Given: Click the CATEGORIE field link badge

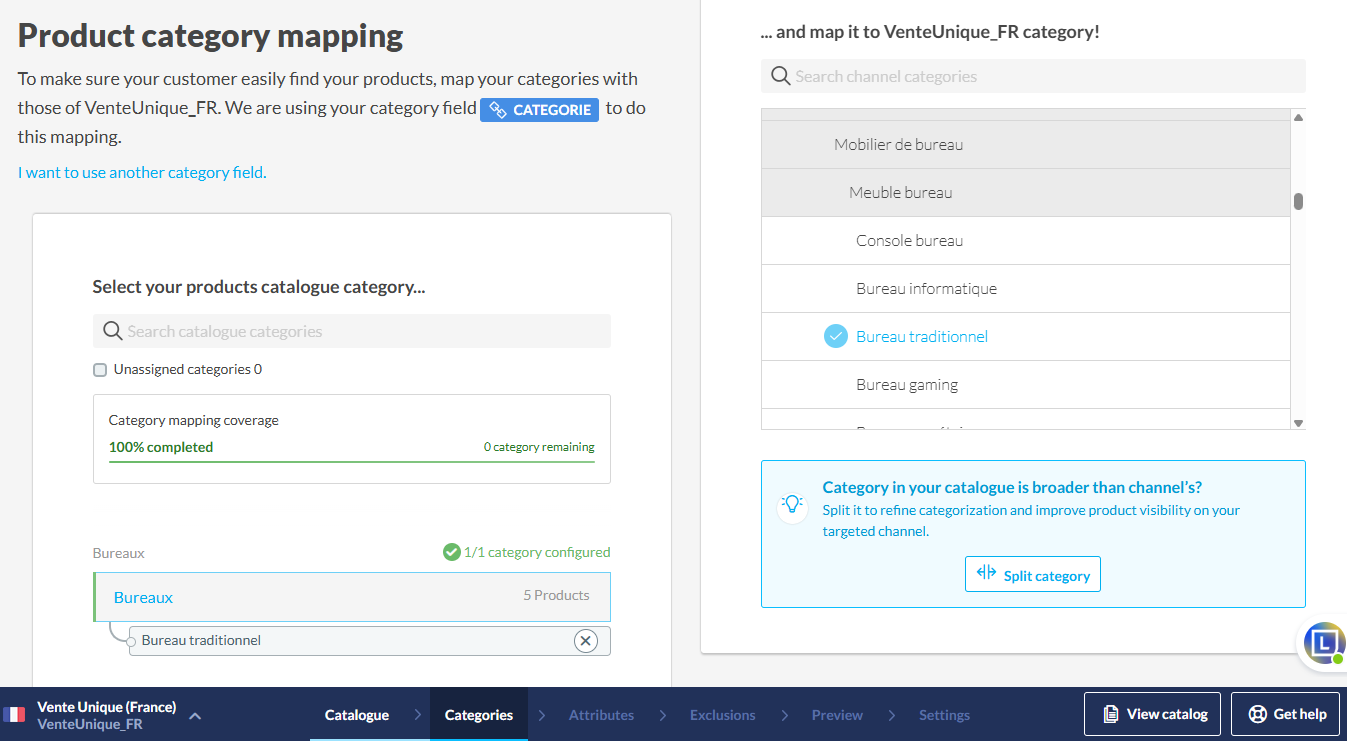Looking at the screenshot, I should click(539, 110).
